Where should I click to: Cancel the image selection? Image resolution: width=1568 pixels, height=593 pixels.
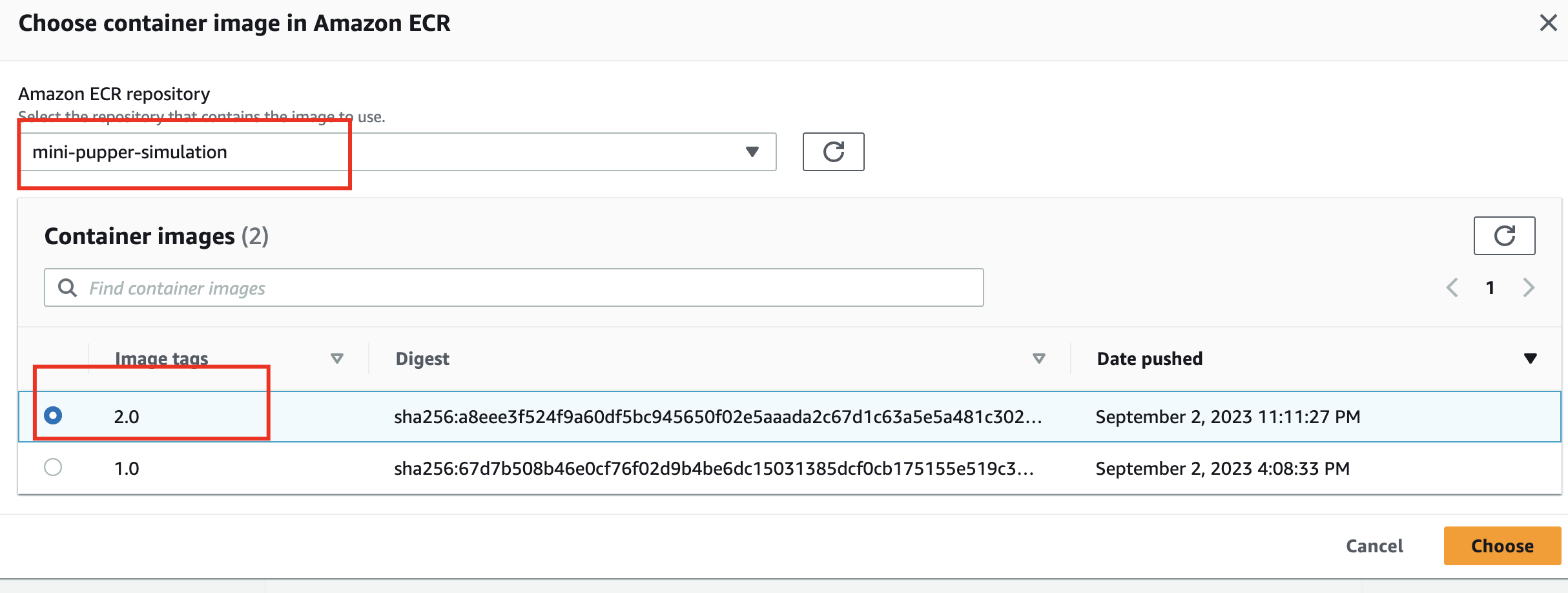(1374, 546)
